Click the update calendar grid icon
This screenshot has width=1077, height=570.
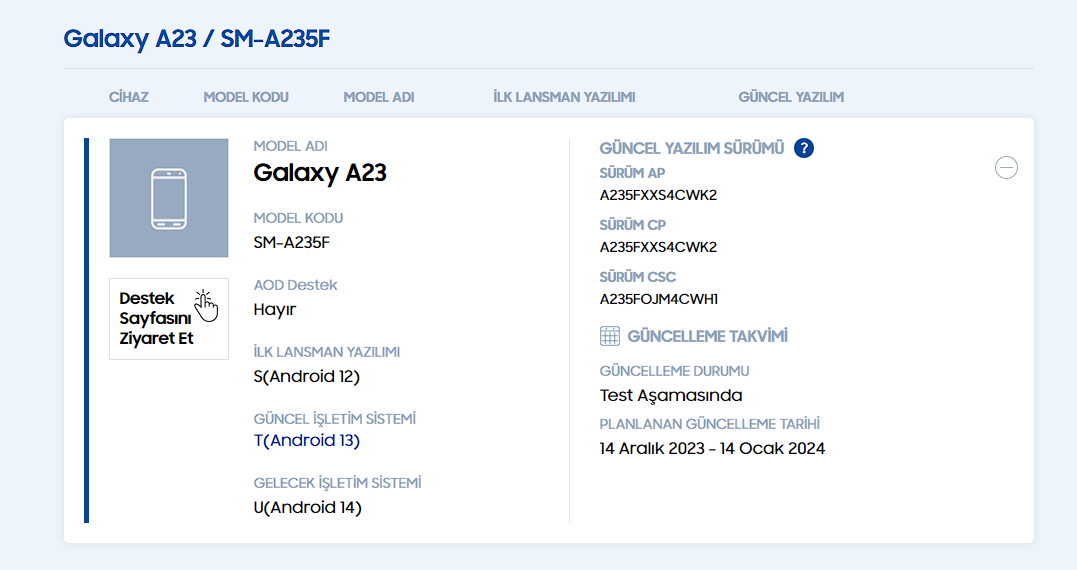tap(610, 336)
